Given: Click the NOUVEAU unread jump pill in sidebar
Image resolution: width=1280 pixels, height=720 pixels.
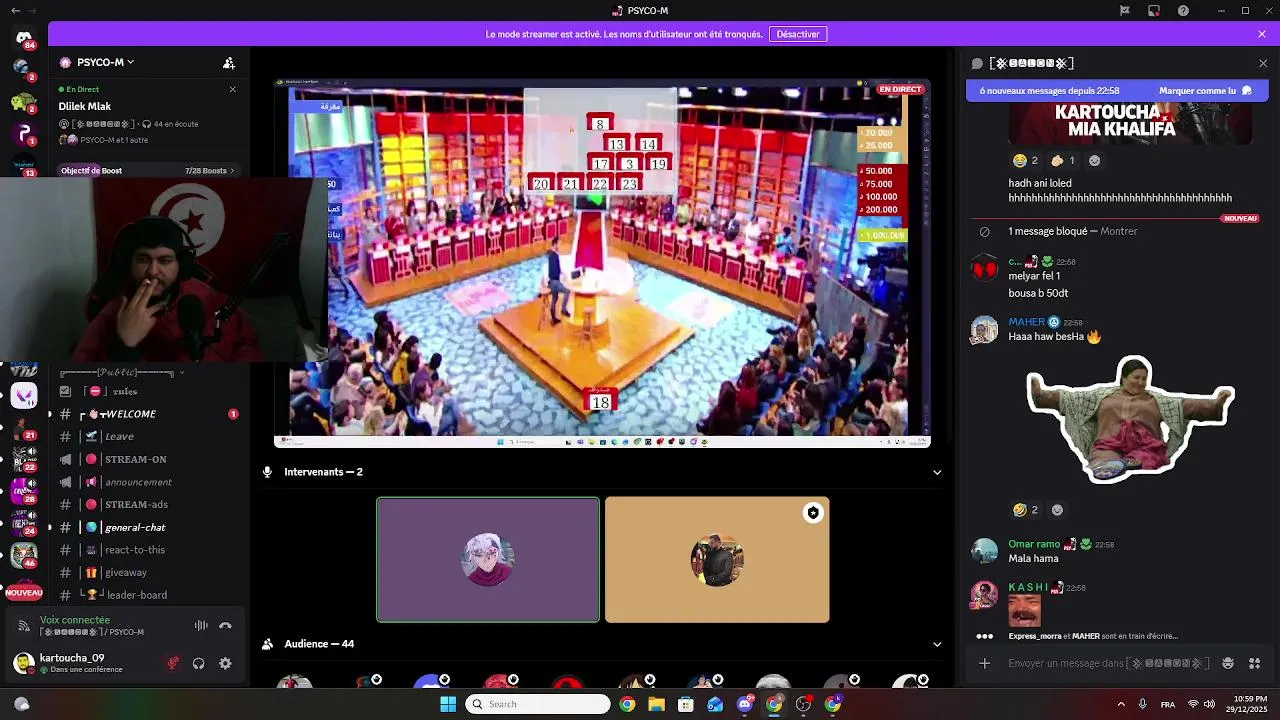Looking at the screenshot, I should coord(24,593).
